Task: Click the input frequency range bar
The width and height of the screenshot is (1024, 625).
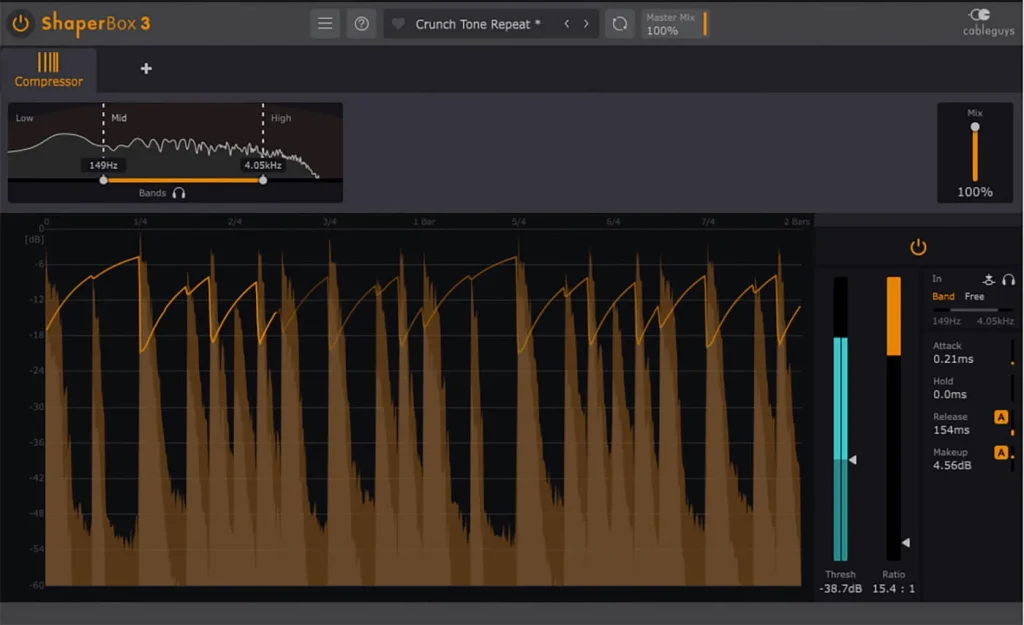Action: click(x=973, y=310)
